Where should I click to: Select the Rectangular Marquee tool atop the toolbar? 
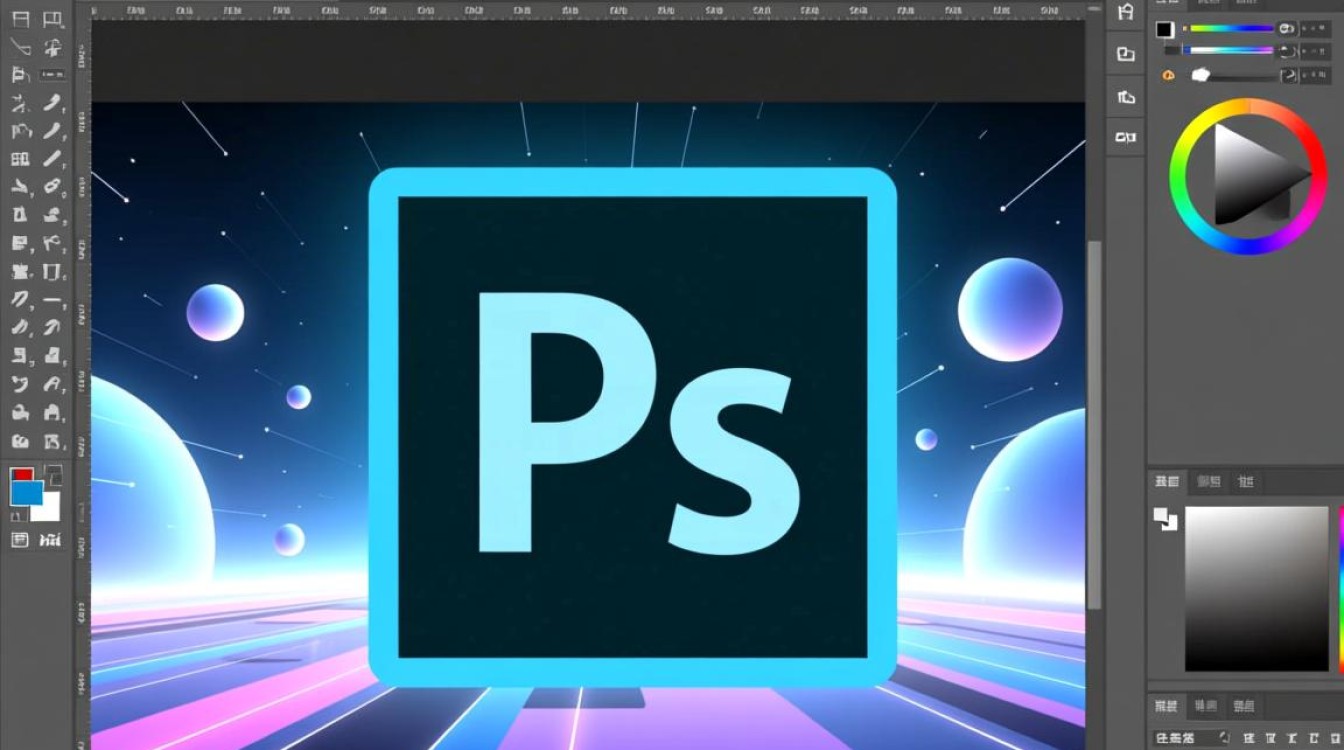coord(20,20)
